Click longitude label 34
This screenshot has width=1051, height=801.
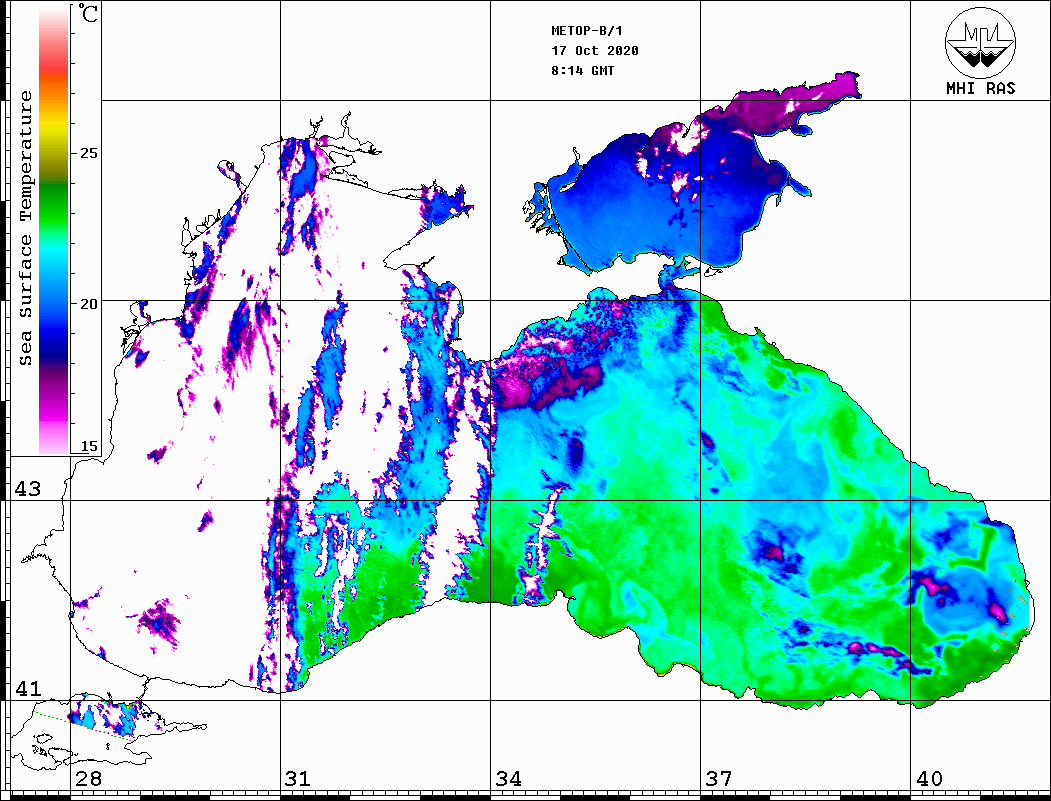tap(508, 778)
